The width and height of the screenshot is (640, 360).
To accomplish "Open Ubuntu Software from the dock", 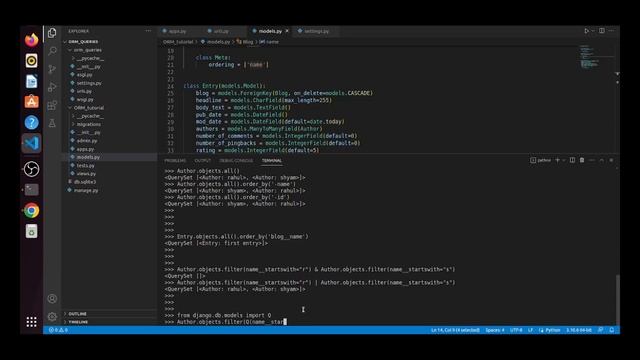I will click(31, 101).
